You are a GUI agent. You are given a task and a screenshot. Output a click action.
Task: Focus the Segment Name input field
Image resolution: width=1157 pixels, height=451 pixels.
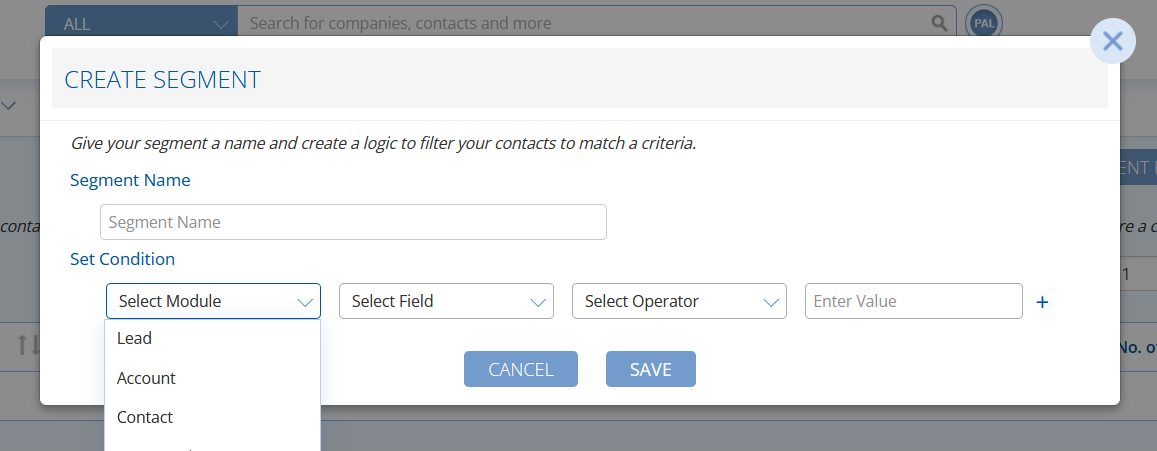coord(353,222)
